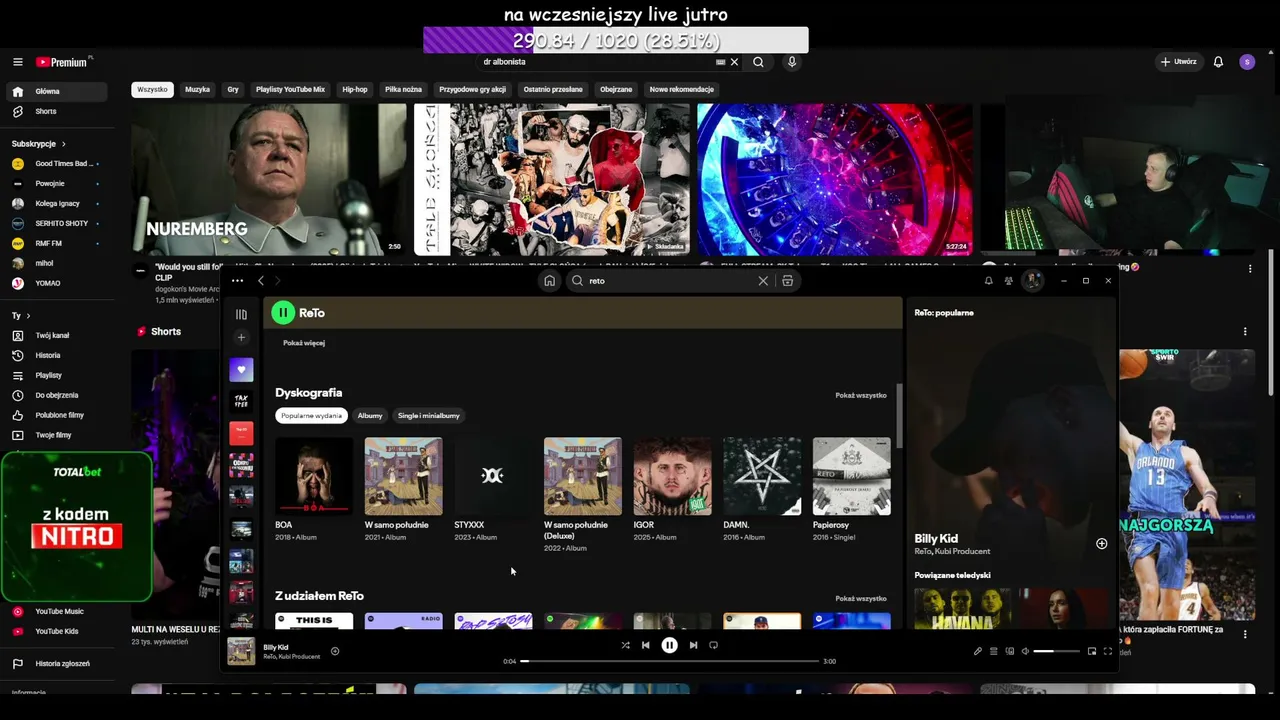1280x720 pixels.
Task: Open the Nuremberg video thumbnail on YouTube
Action: [269, 180]
